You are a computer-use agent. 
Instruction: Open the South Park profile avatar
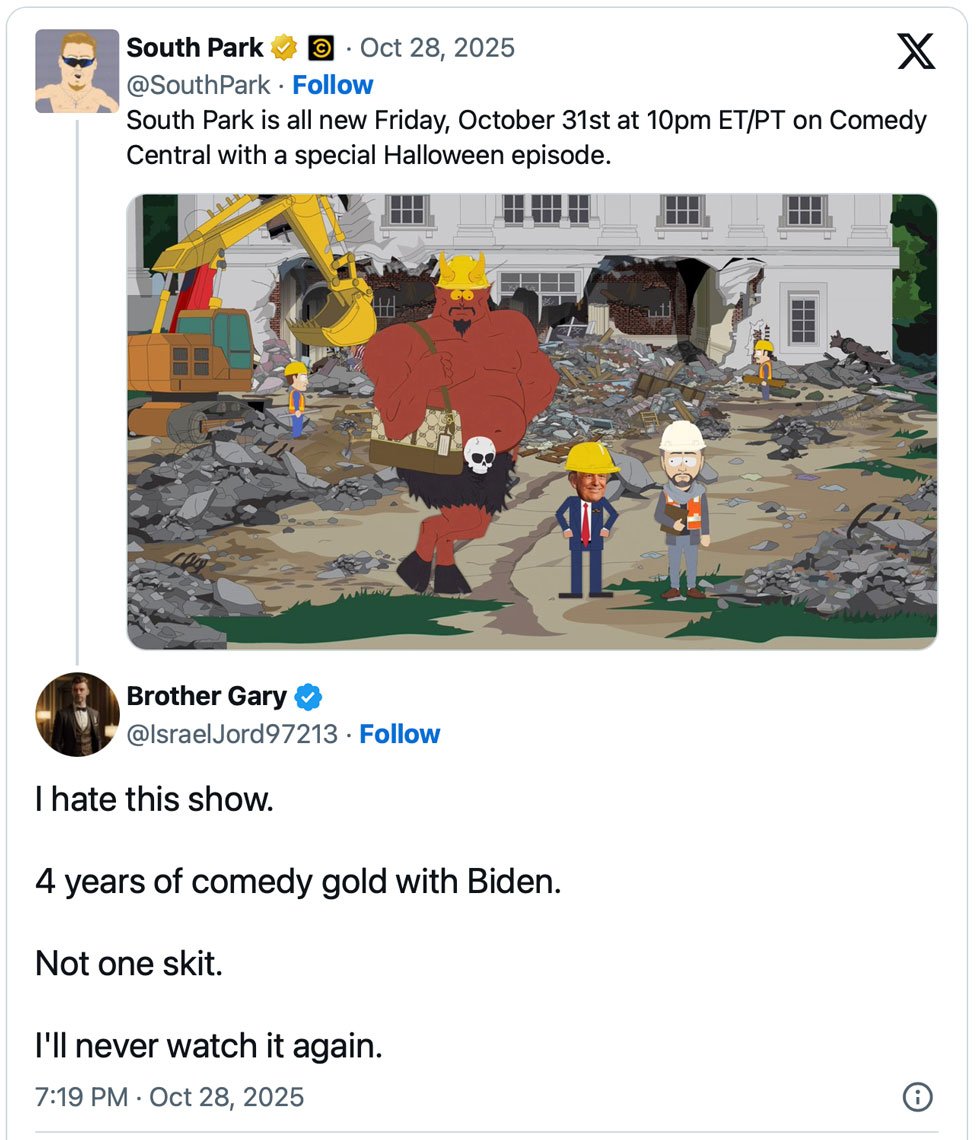pyautogui.click(x=77, y=71)
